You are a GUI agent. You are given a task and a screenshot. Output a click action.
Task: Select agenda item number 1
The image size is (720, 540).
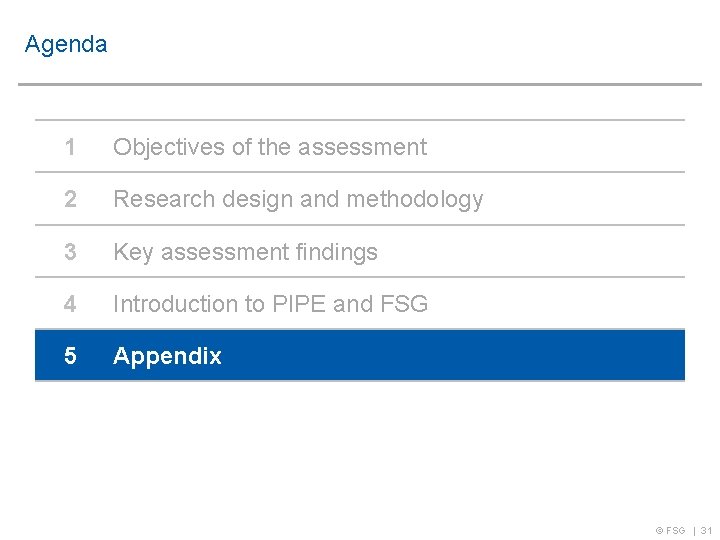pyautogui.click(x=70, y=147)
